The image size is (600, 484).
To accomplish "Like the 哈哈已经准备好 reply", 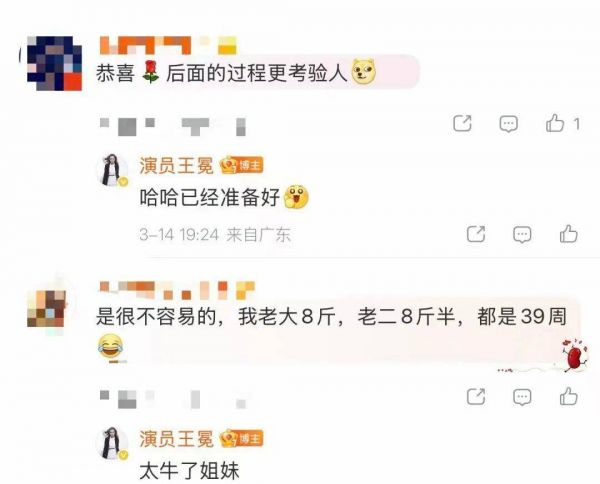I will tap(569, 234).
